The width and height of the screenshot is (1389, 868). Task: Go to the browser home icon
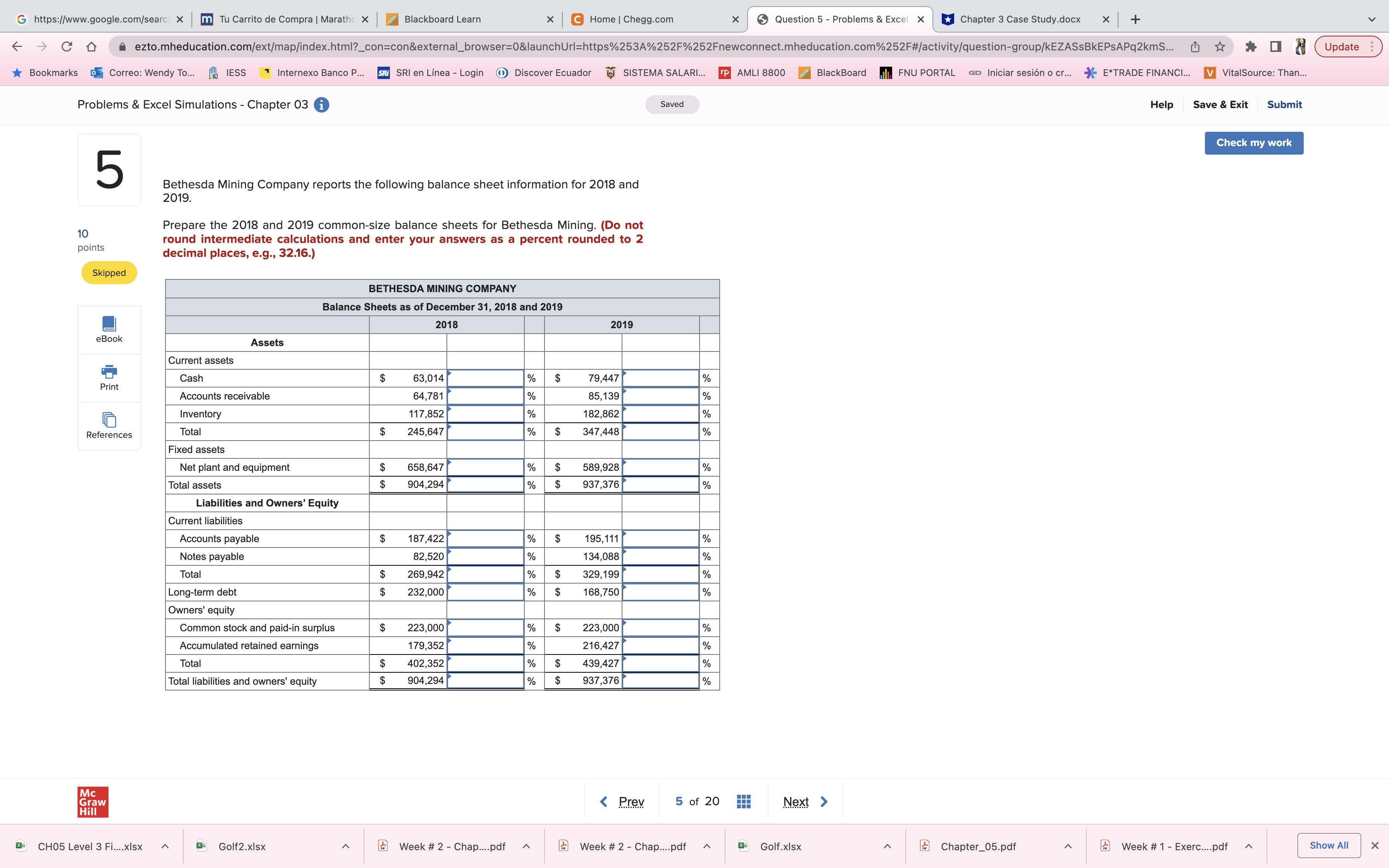tap(91, 47)
